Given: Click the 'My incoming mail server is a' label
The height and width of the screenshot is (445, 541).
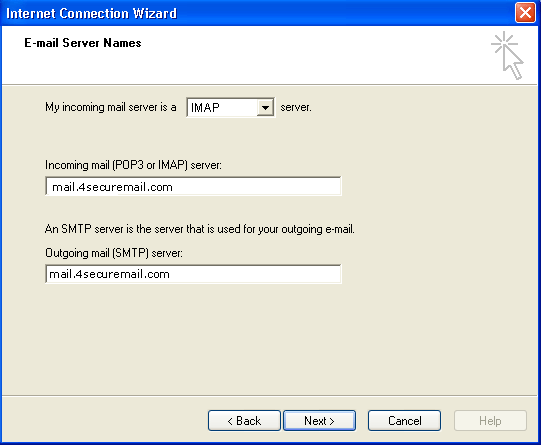Looking at the screenshot, I should tap(111, 107).
